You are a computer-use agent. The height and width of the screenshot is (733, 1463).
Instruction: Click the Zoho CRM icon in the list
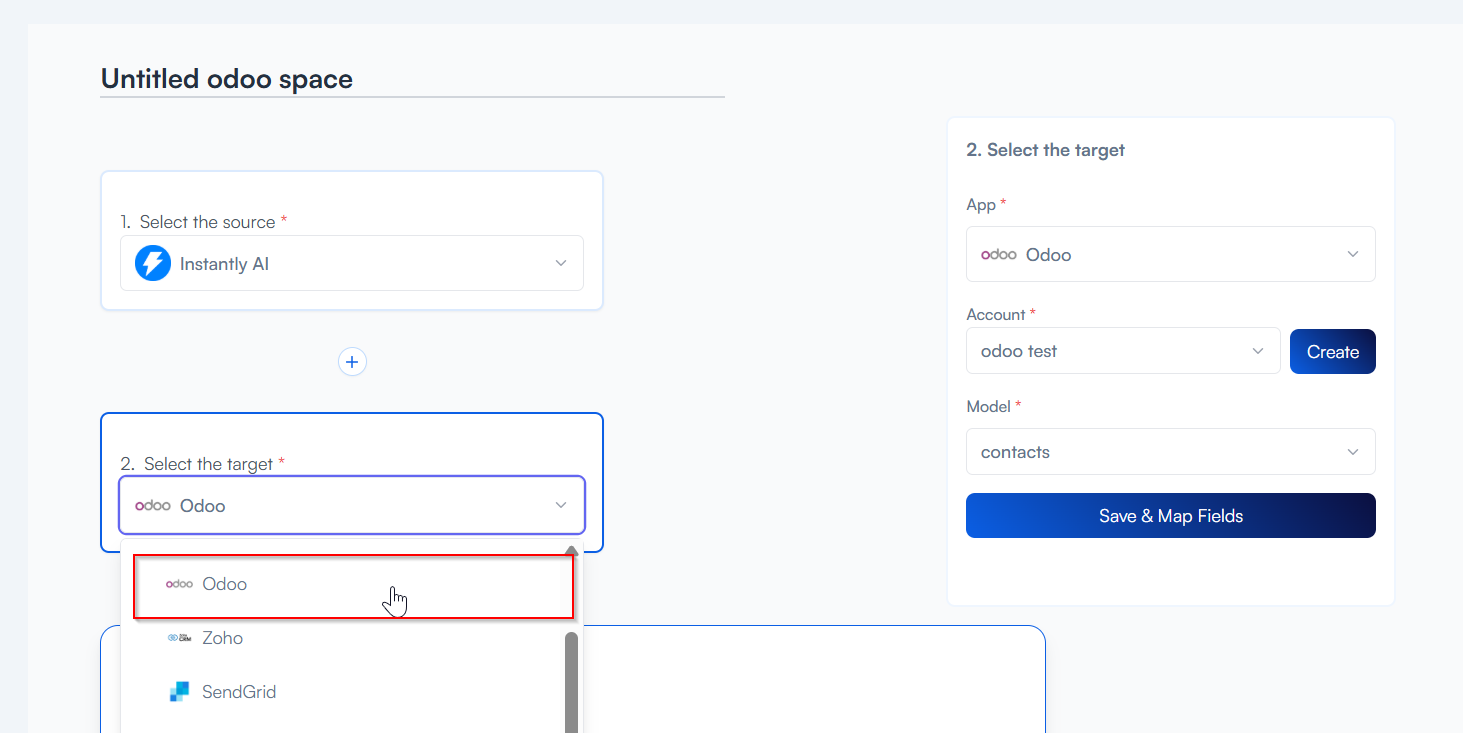(179, 638)
